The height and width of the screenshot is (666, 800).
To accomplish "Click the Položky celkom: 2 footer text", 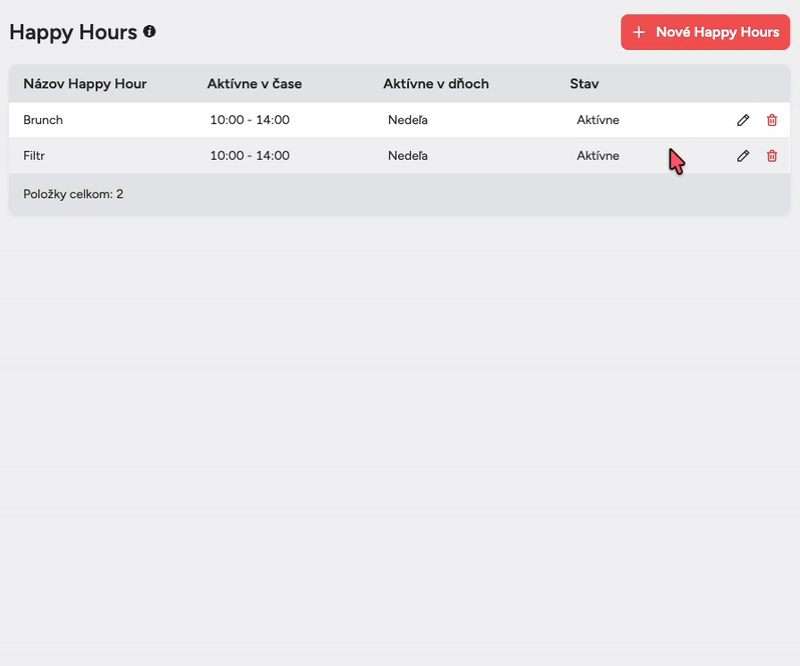I will [x=73, y=194].
